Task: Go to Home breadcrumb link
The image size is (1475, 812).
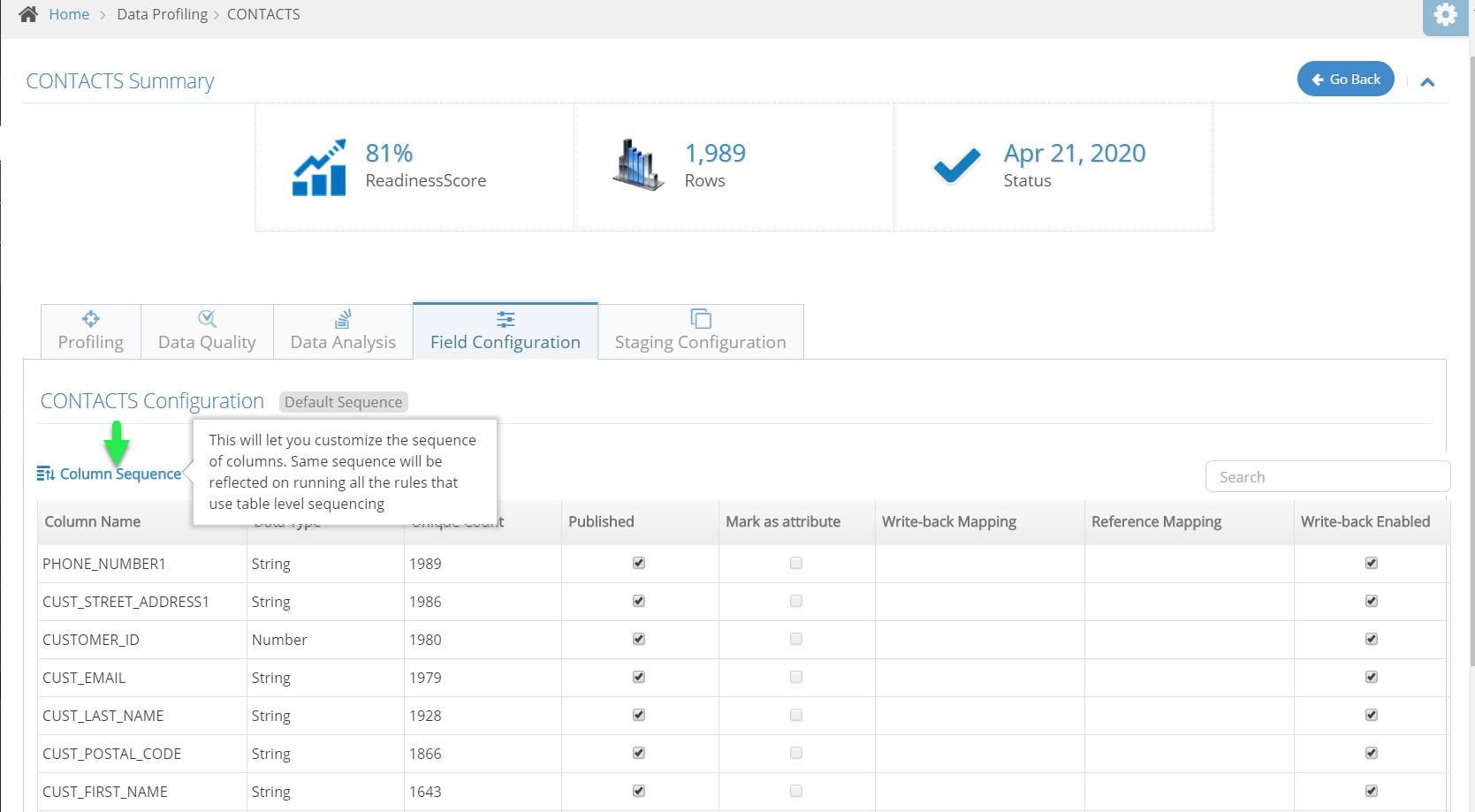Action: pyautogui.click(x=69, y=14)
